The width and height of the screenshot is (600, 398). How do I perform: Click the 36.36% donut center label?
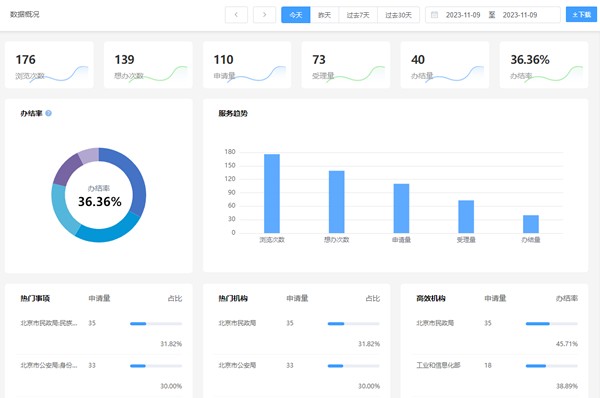99,202
